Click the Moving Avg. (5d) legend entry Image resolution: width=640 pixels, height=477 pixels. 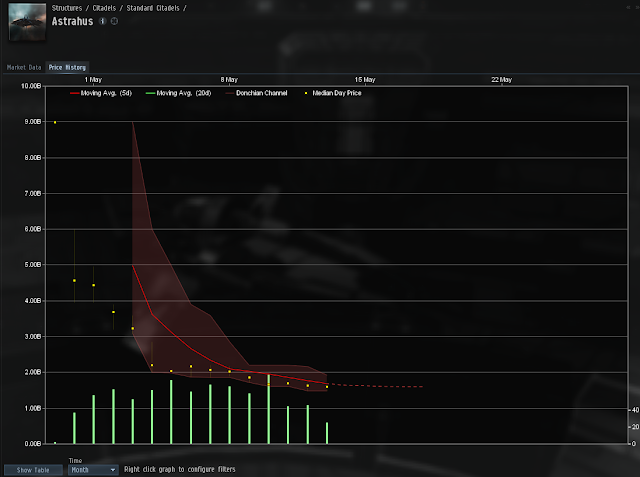(x=101, y=93)
